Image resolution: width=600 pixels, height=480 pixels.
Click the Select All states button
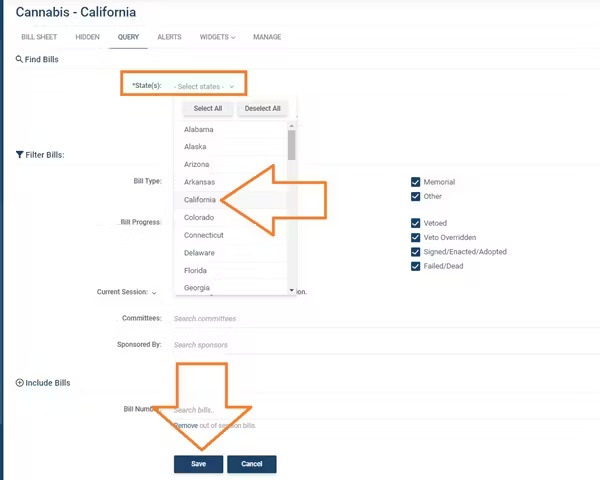207,108
